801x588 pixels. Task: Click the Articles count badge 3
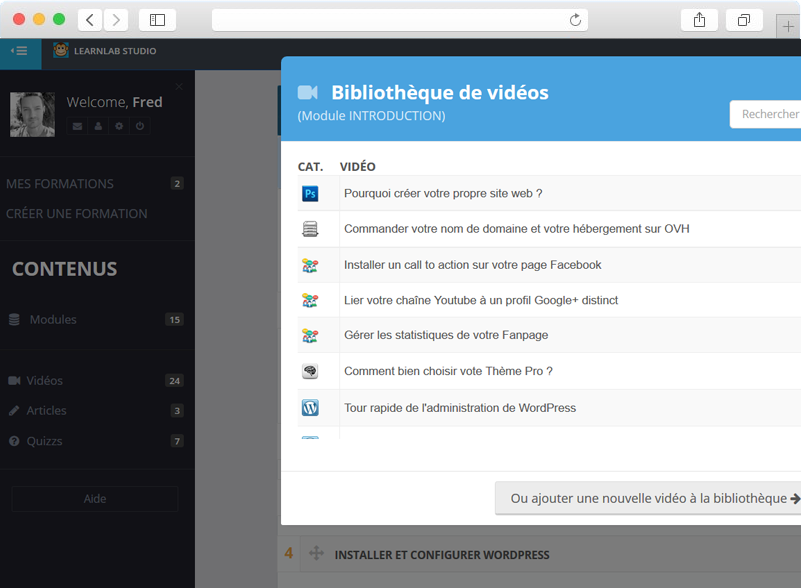[x=177, y=411]
